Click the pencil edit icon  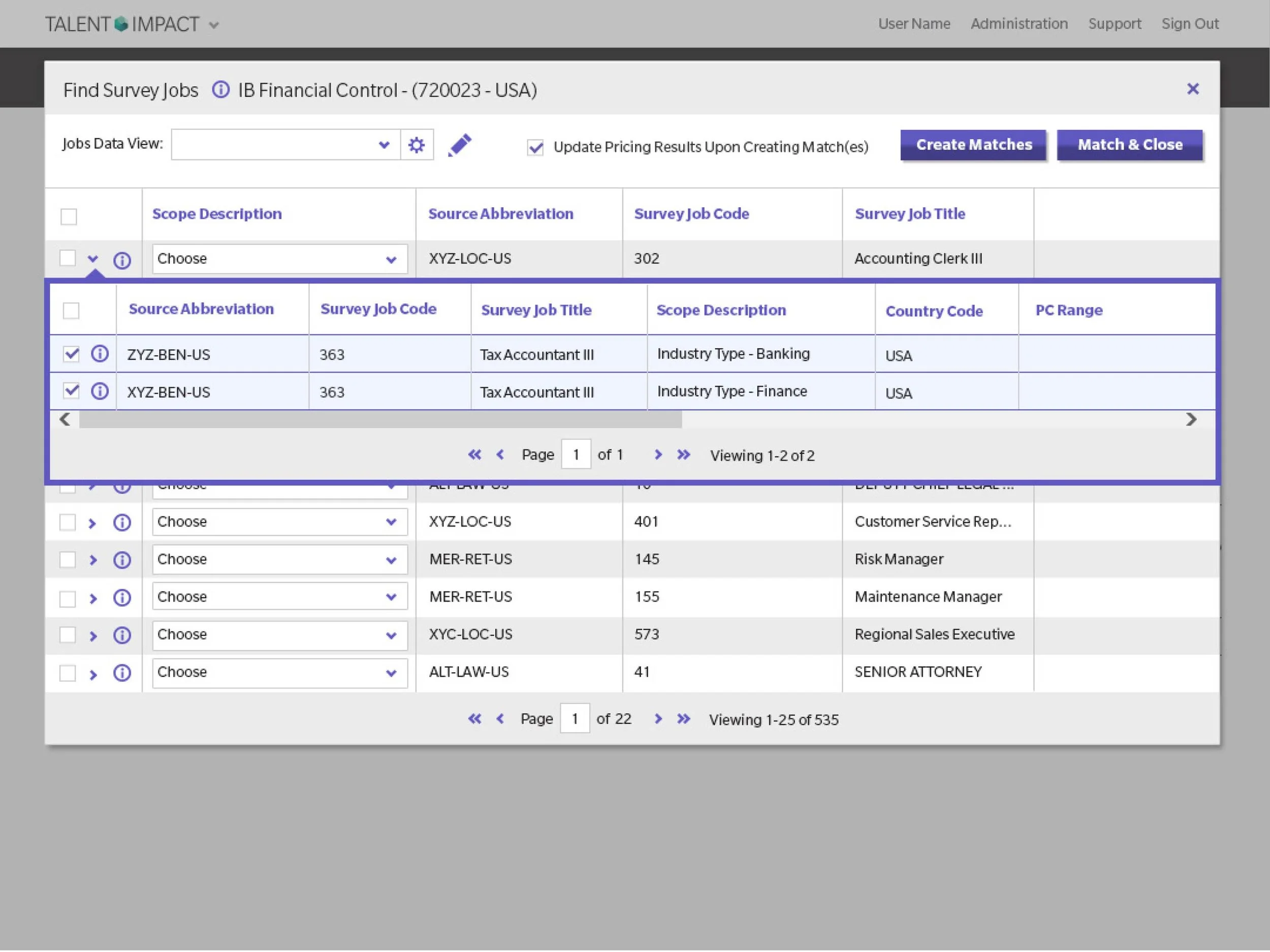coord(459,145)
